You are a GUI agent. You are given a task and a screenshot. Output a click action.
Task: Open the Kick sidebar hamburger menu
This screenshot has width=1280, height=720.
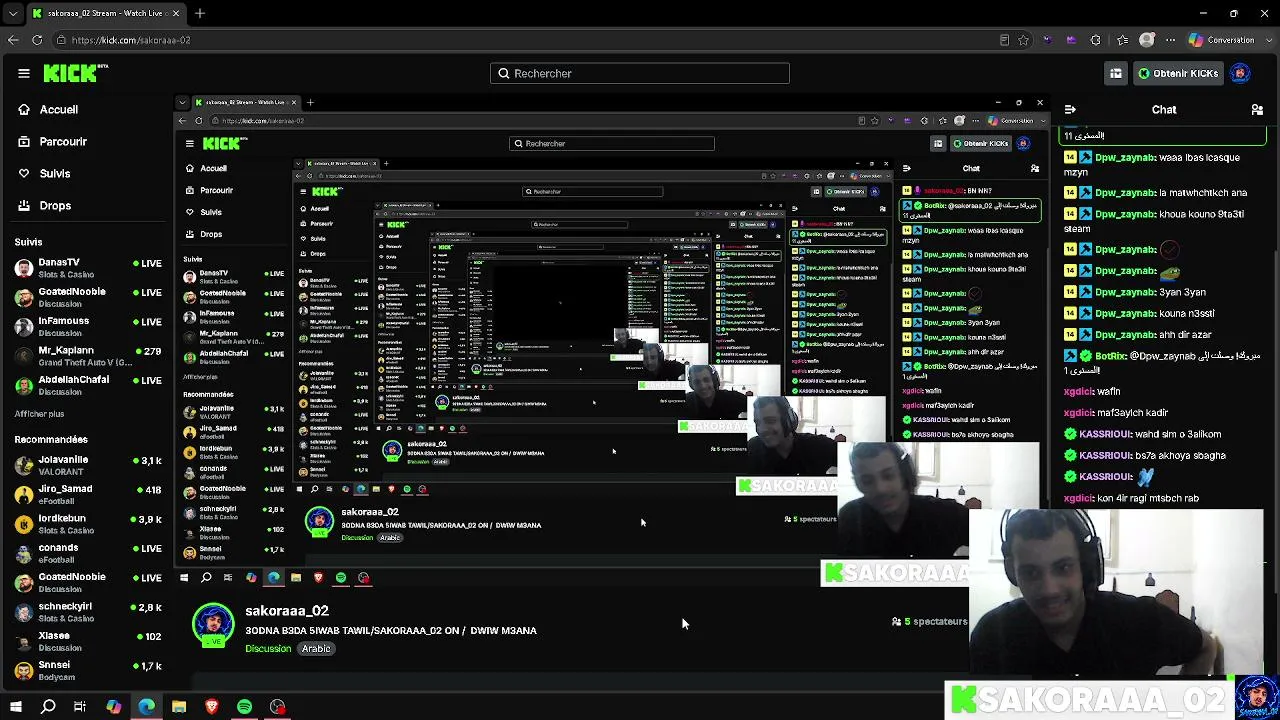coord(24,73)
